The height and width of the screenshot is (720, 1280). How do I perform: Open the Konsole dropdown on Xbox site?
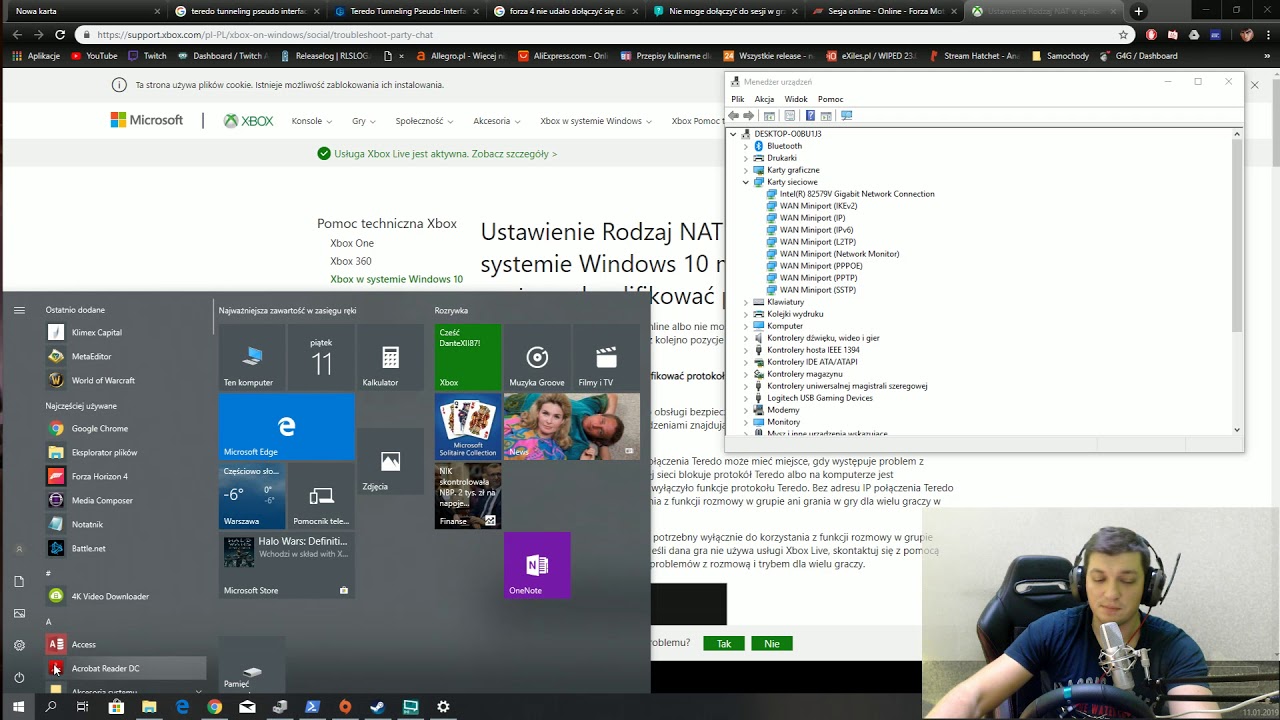coord(313,121)
